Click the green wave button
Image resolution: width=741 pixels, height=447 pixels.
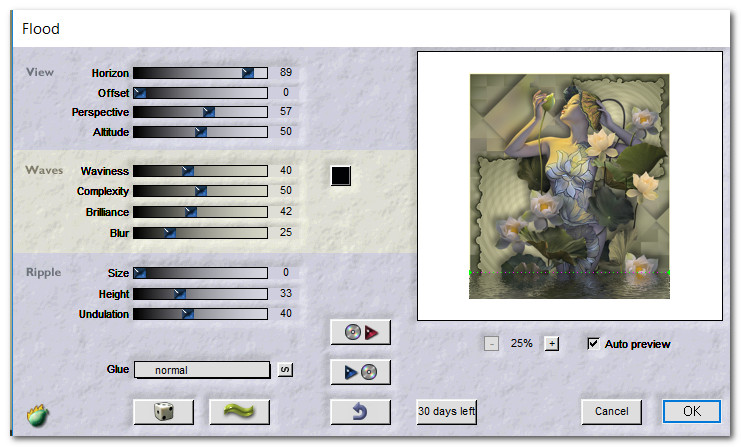240,411
